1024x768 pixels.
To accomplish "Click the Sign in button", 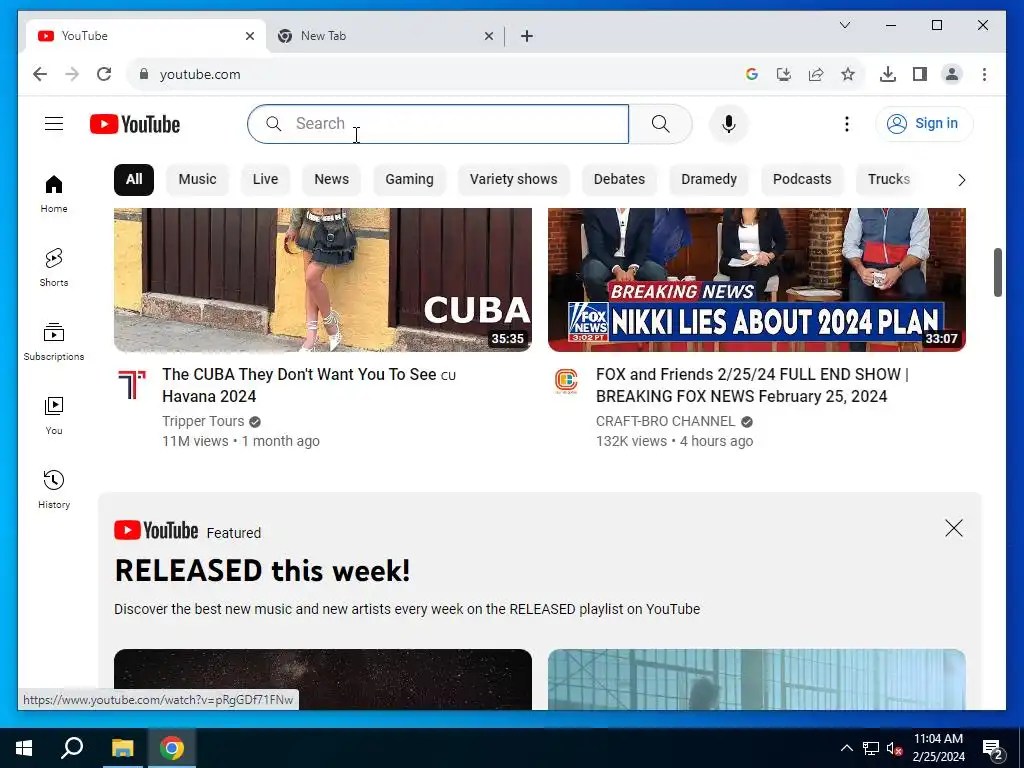I will (923, 123).
